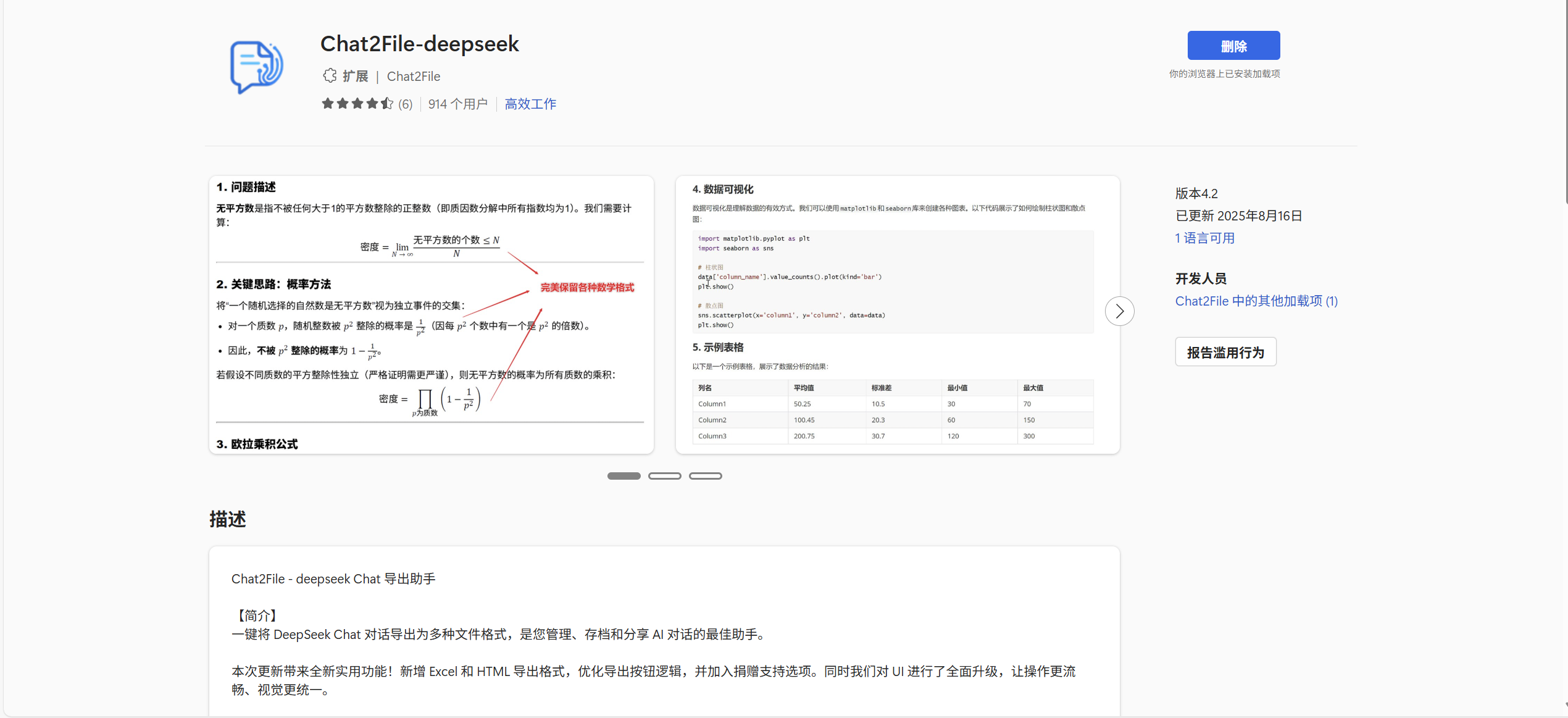The width and height of the screenshot is (1568, 718).
Task: Click the next screenshot arrow
Action: point(1120,311)
